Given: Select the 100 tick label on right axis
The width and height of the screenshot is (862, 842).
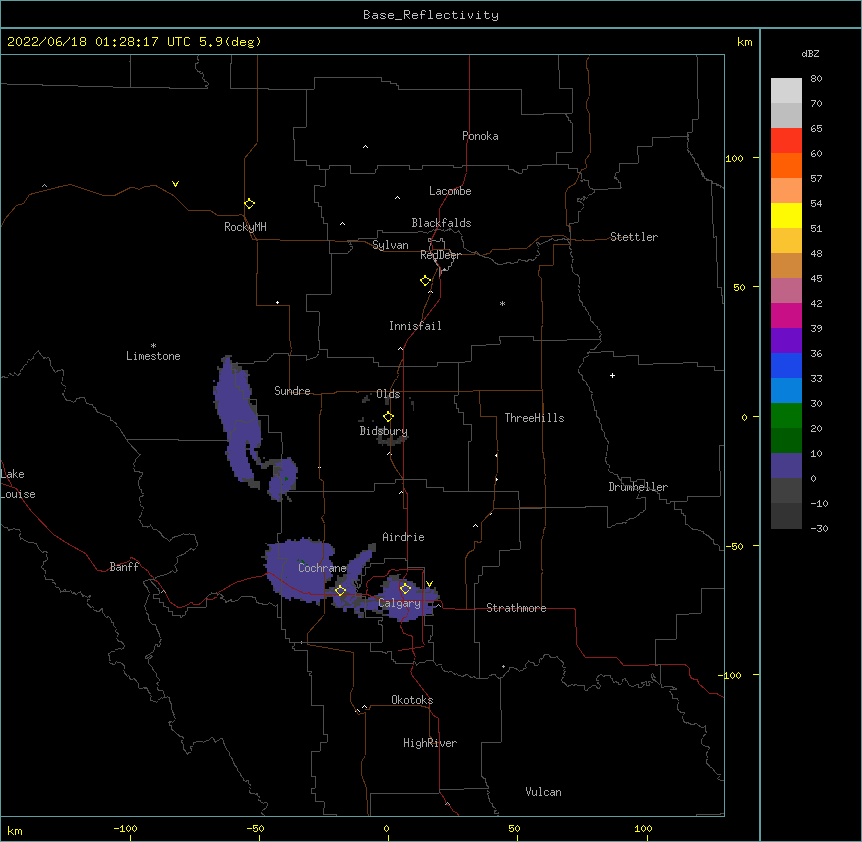Looking at the screenshot, I should tap(734, 158).
